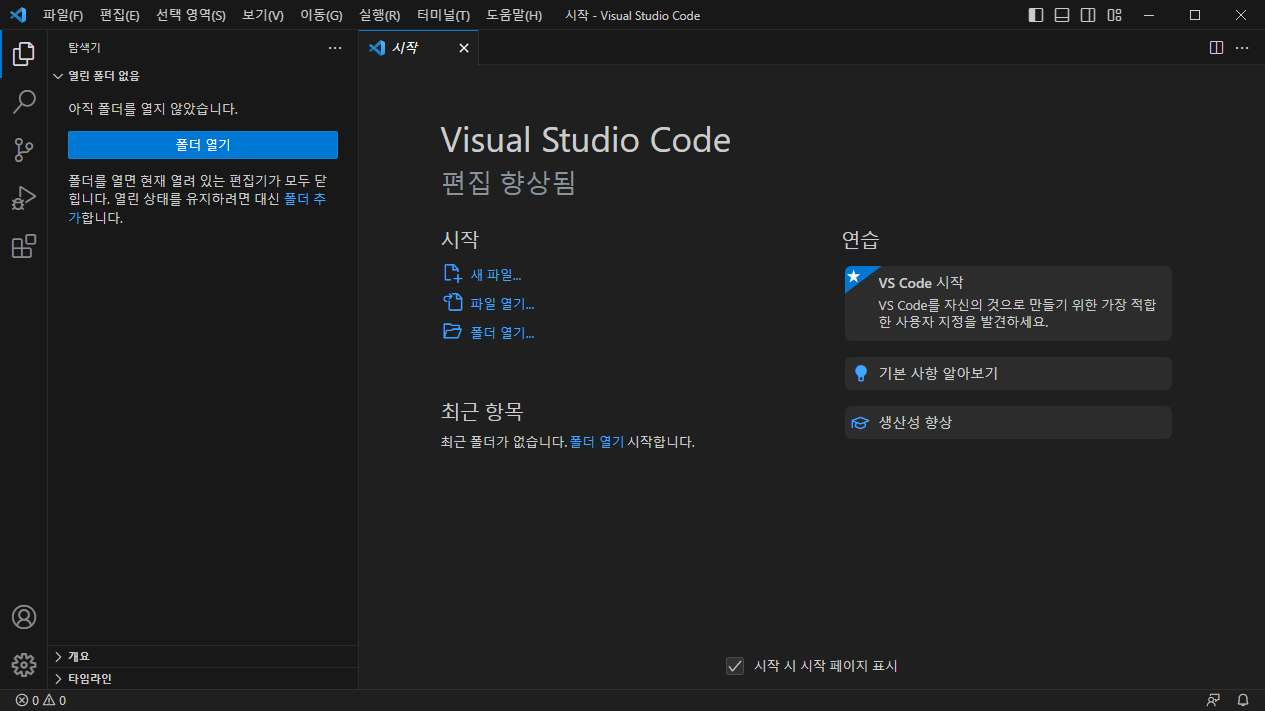The width and height of the screenshot is (1265, 711).
Task: Open Customize Layout icon in title bar
Action: pyautogui.click(x=1114, y=15)
